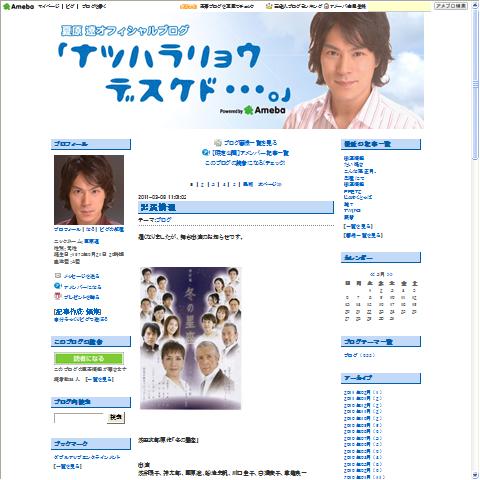Click the send present link
This screenshot has width=480, height=480.
tap(82, 297)
